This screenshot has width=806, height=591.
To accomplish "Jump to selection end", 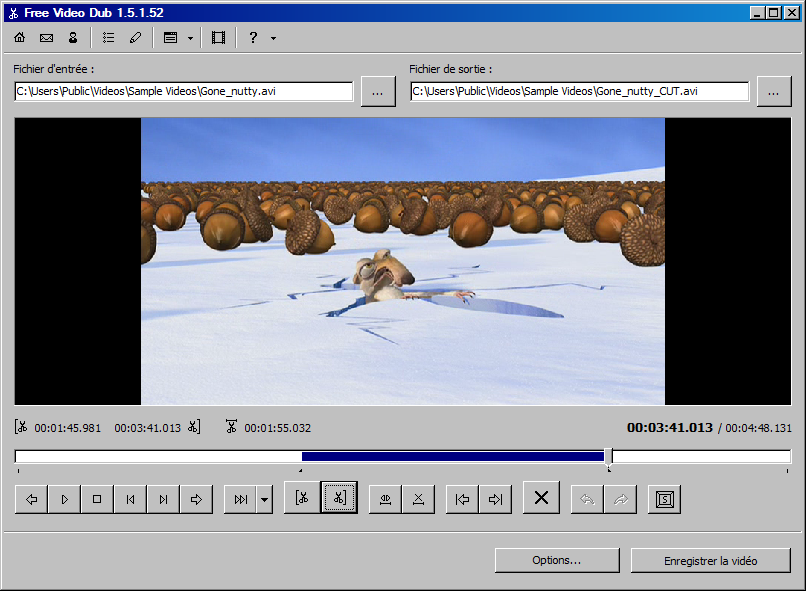I will pyautogui.click(x=496, y=499).
